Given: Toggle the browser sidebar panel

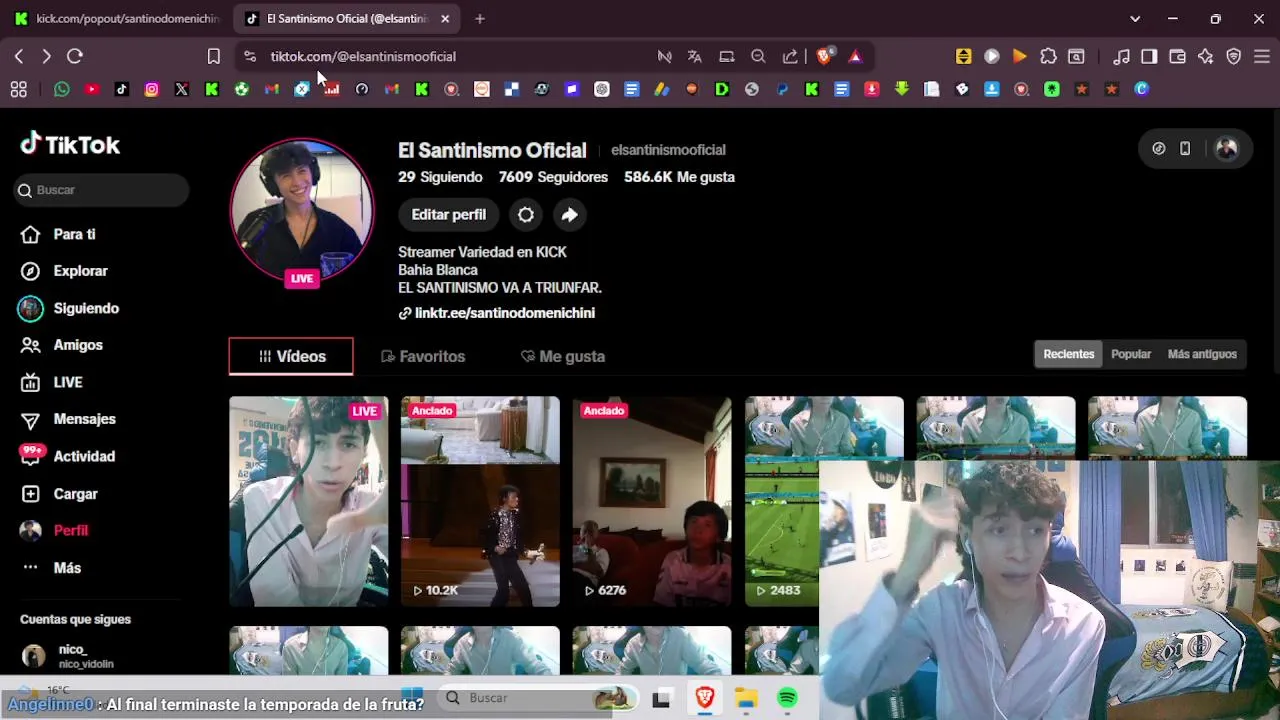Looking at the screenshot, I should point(1149,57).
